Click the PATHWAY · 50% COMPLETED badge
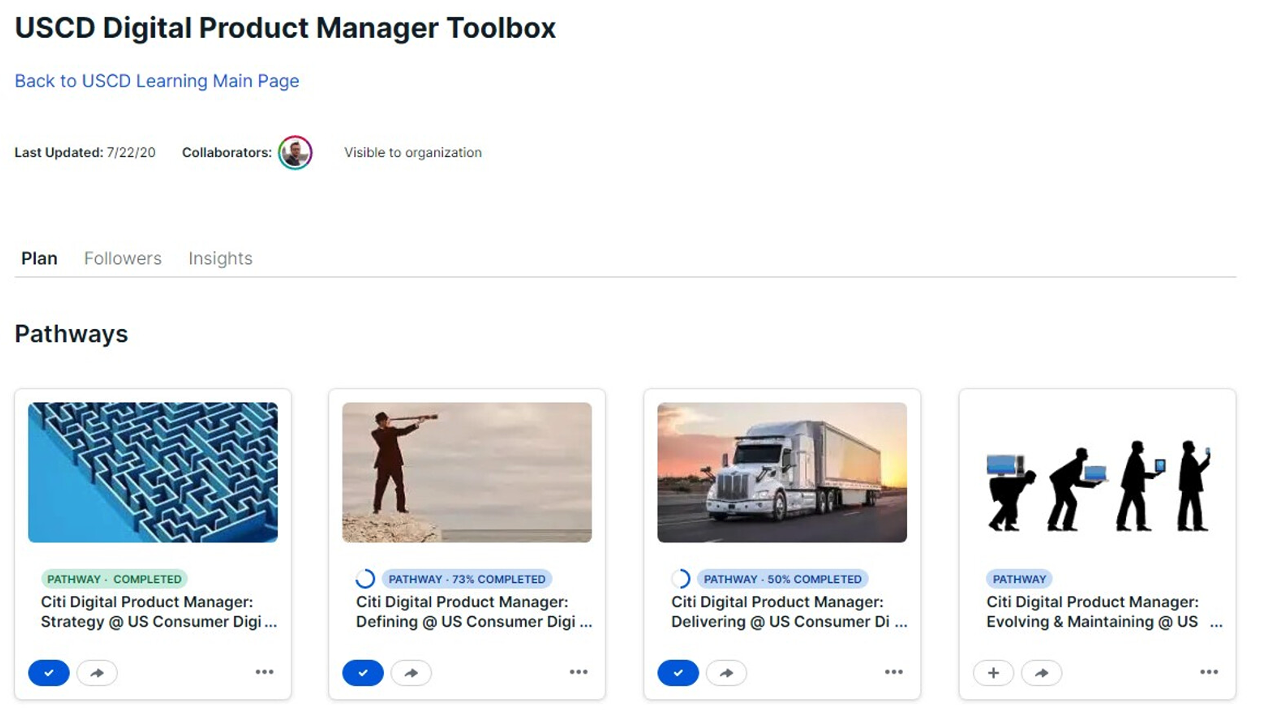 [782, 579]
